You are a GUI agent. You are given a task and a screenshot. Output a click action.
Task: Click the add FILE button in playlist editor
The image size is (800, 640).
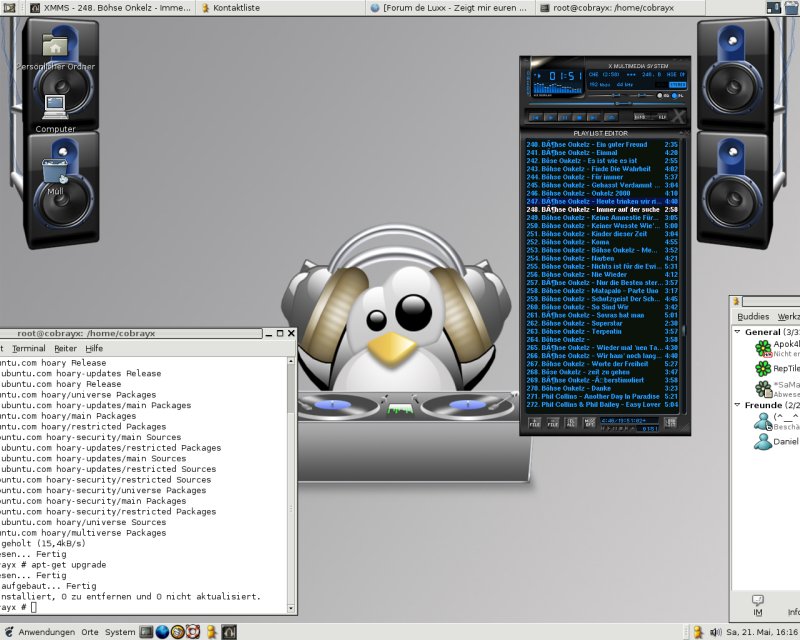click(534, 423)
